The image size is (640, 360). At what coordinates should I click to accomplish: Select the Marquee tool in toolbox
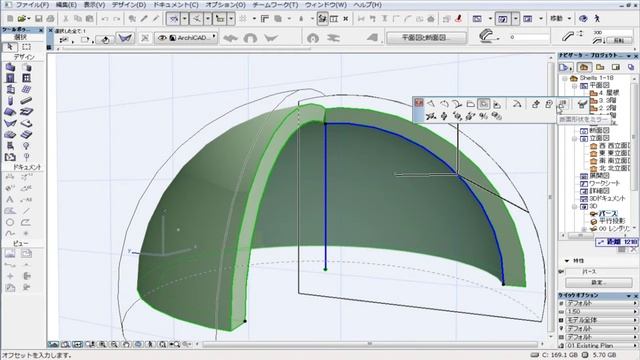(27, 47)
